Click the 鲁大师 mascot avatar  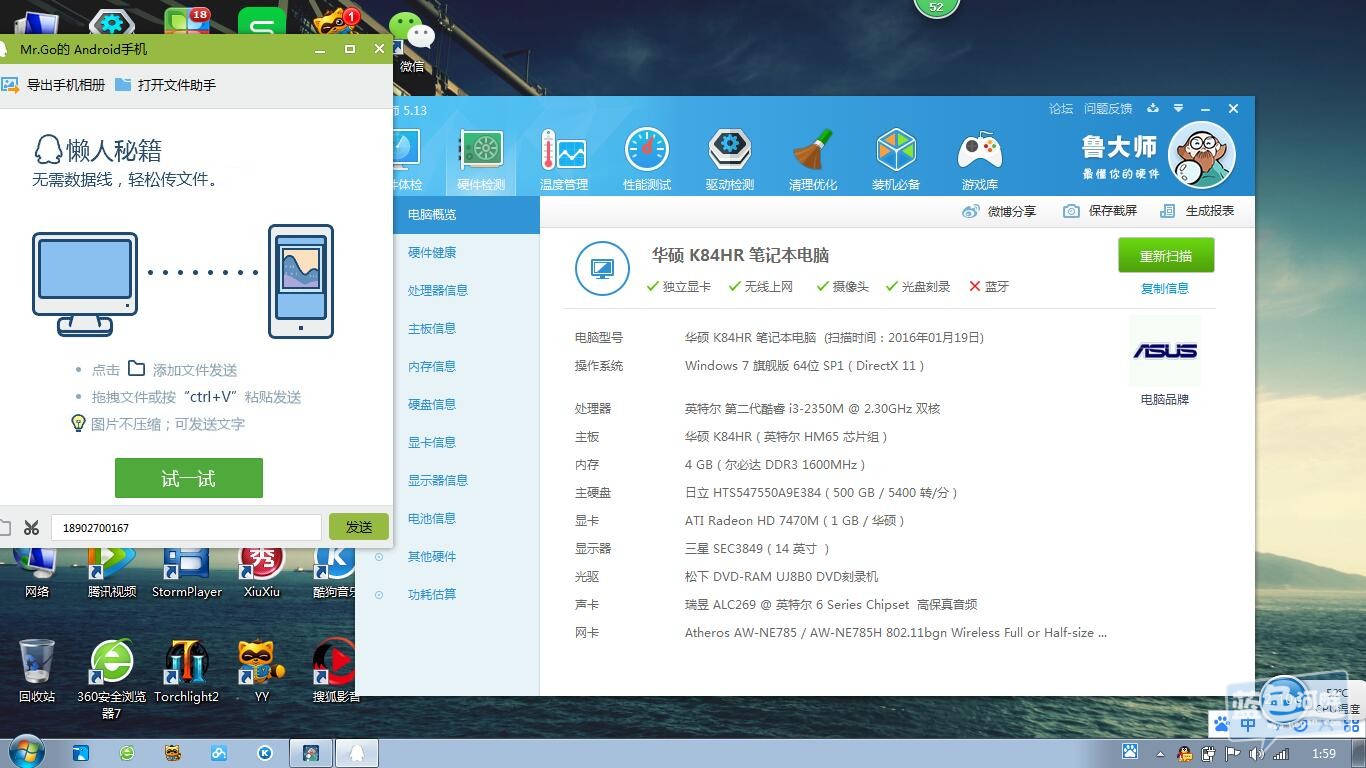1202,155
